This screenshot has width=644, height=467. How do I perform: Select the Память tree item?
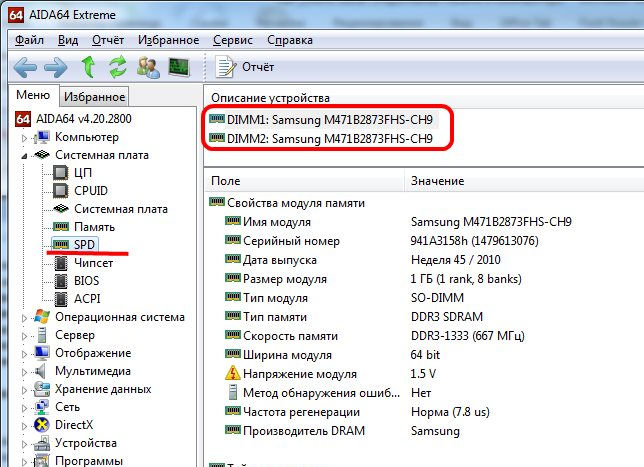[94, 227]
